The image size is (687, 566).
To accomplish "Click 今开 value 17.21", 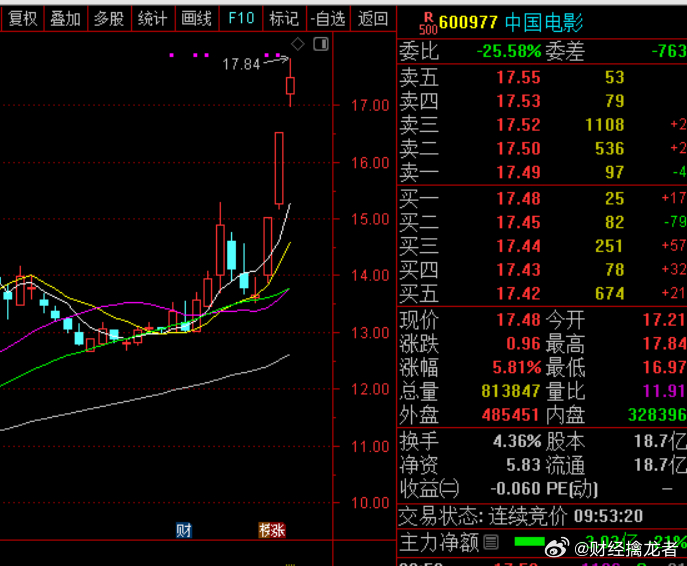I will [x=664, y=320].
